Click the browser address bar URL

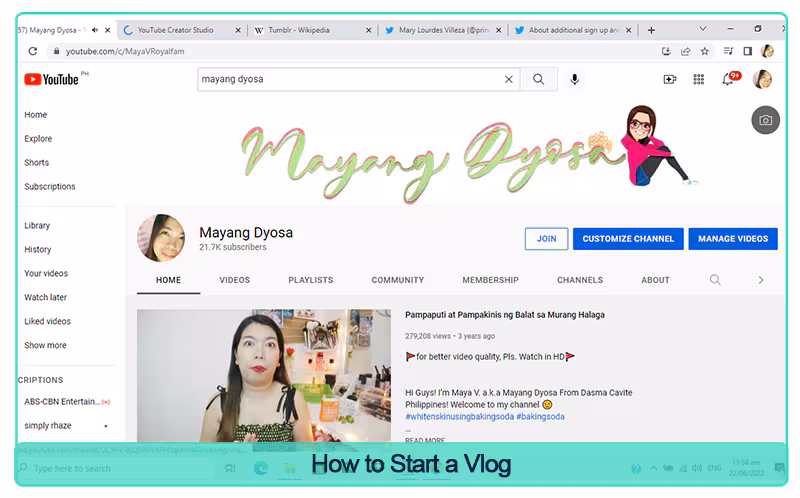click(x=125, y=51)
